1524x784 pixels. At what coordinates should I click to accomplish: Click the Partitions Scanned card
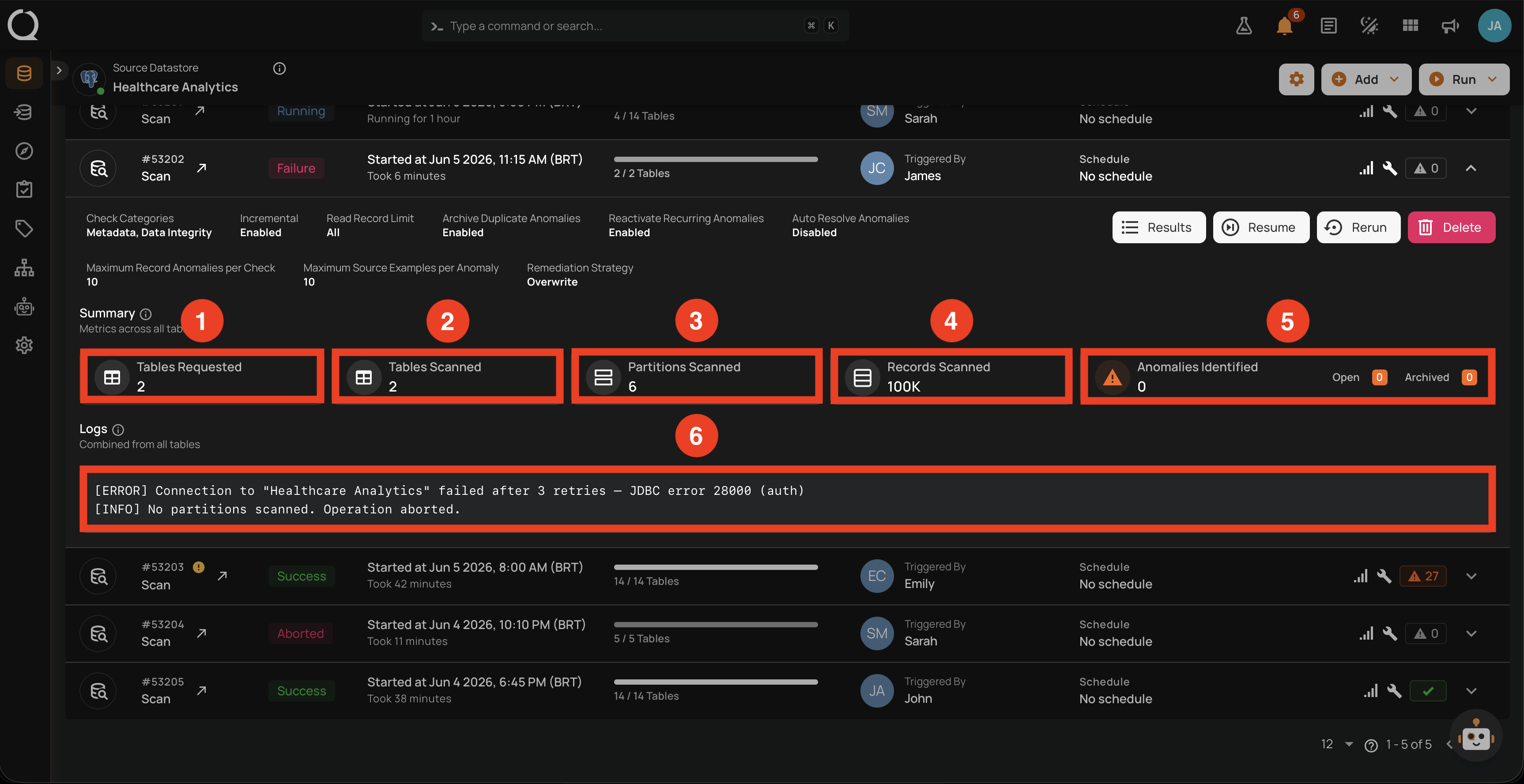(x=696, y=376)
